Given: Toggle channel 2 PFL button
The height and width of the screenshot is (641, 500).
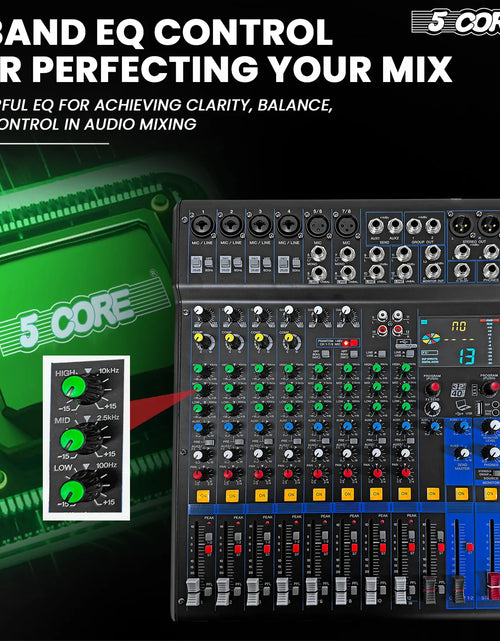Looking at the screenshot, I should coord(237,590).
